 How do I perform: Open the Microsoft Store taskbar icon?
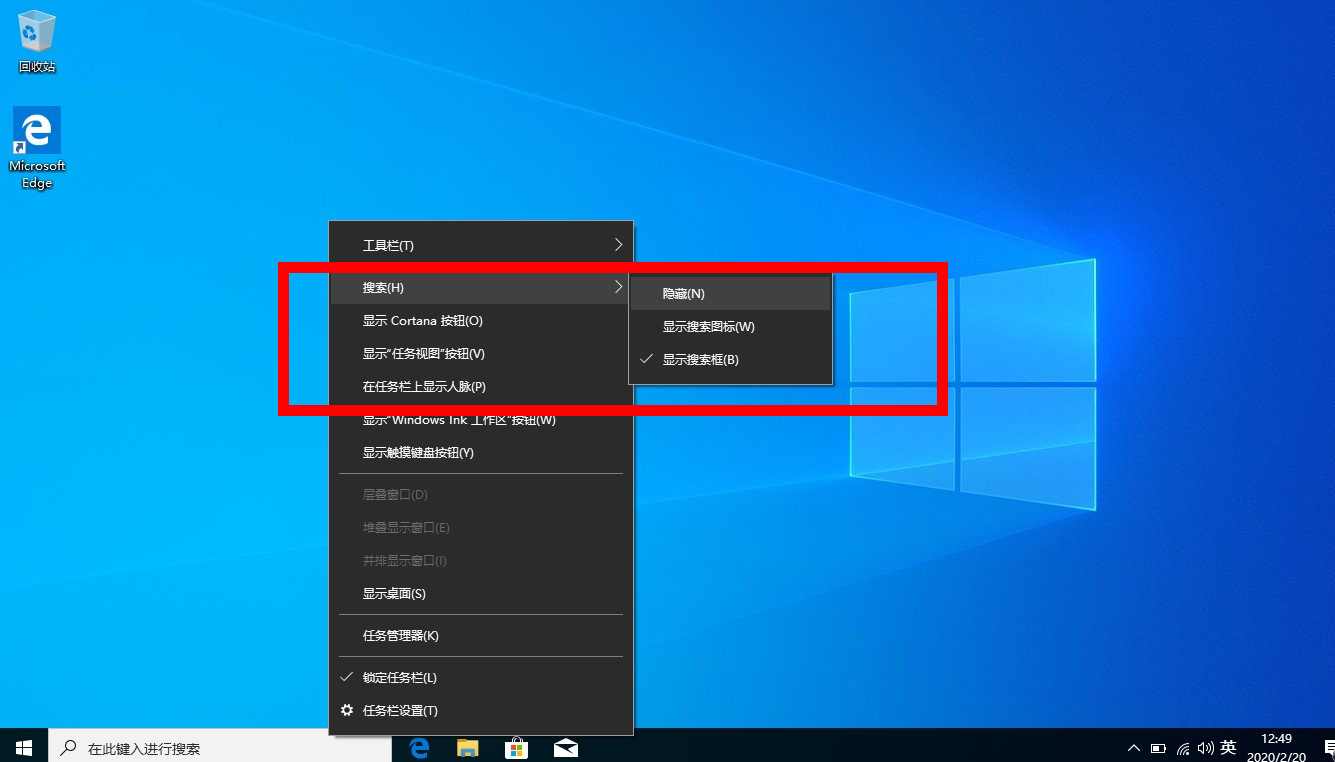coord(516,747)
